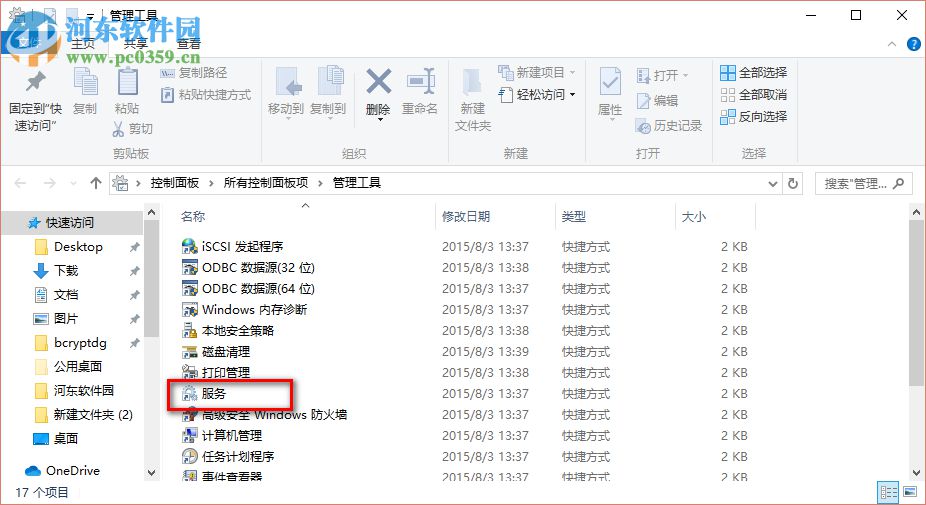Sort by Date modified column header
The height and width of the screenshot is (505, 926).
coord(466,217)
